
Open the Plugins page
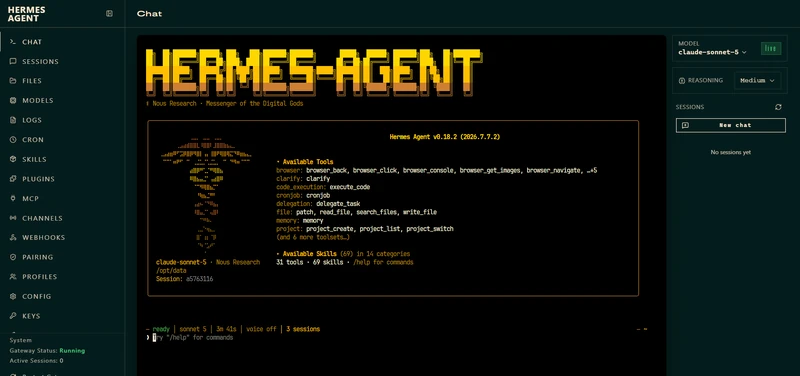62,179
